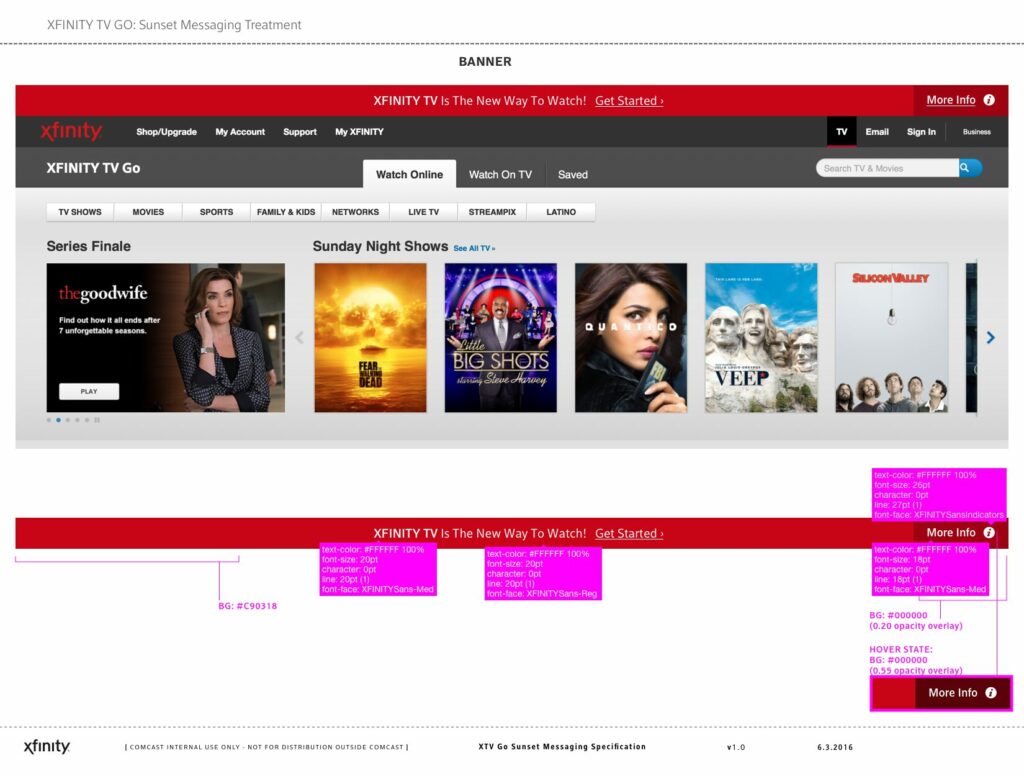Go back in the shows carousel with the left arrow
1024x776 pixels.
click(299, 337)
